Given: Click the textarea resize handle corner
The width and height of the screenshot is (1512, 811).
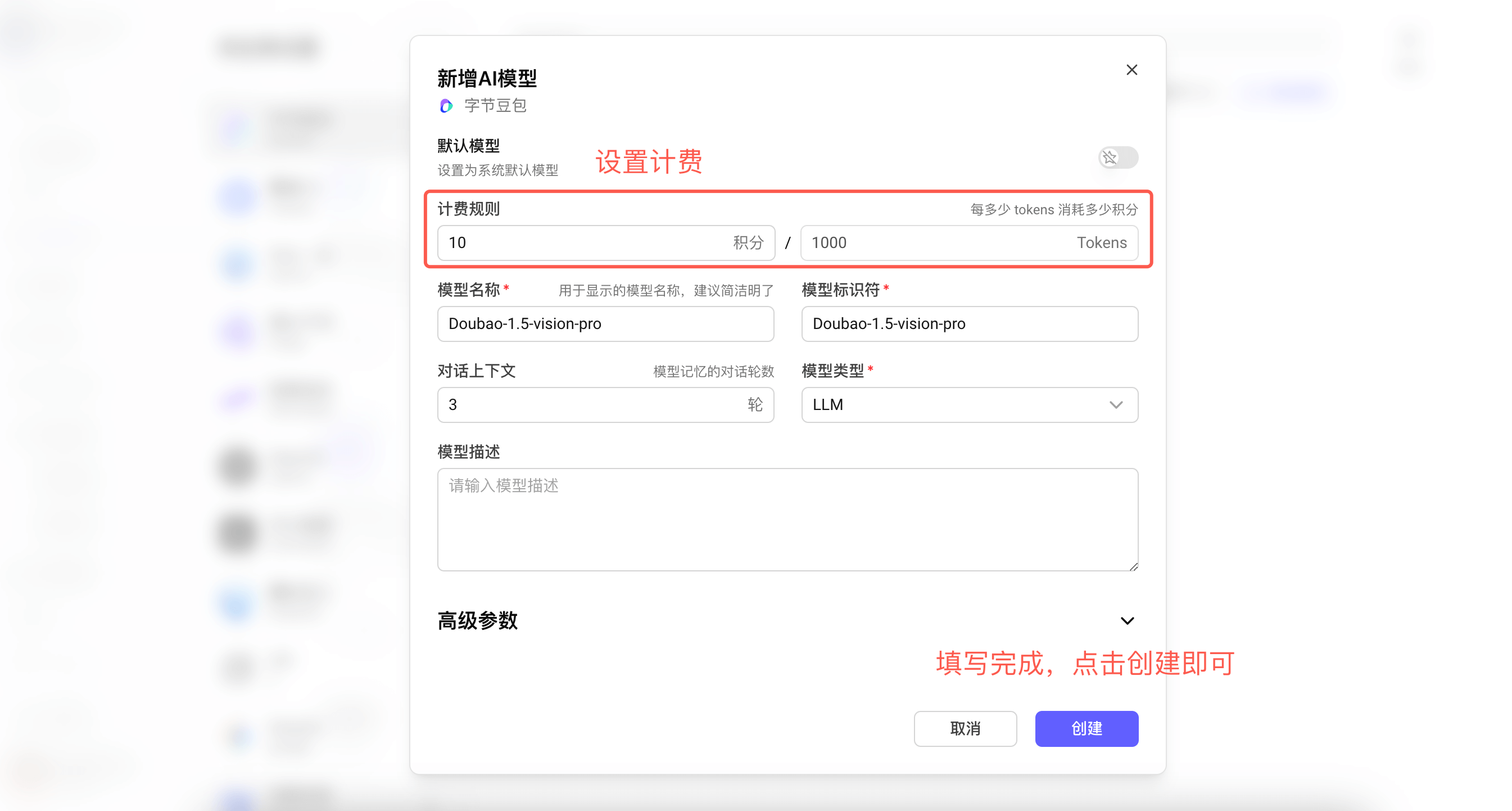Looking at the screenshot, I should coord(1133,567).
